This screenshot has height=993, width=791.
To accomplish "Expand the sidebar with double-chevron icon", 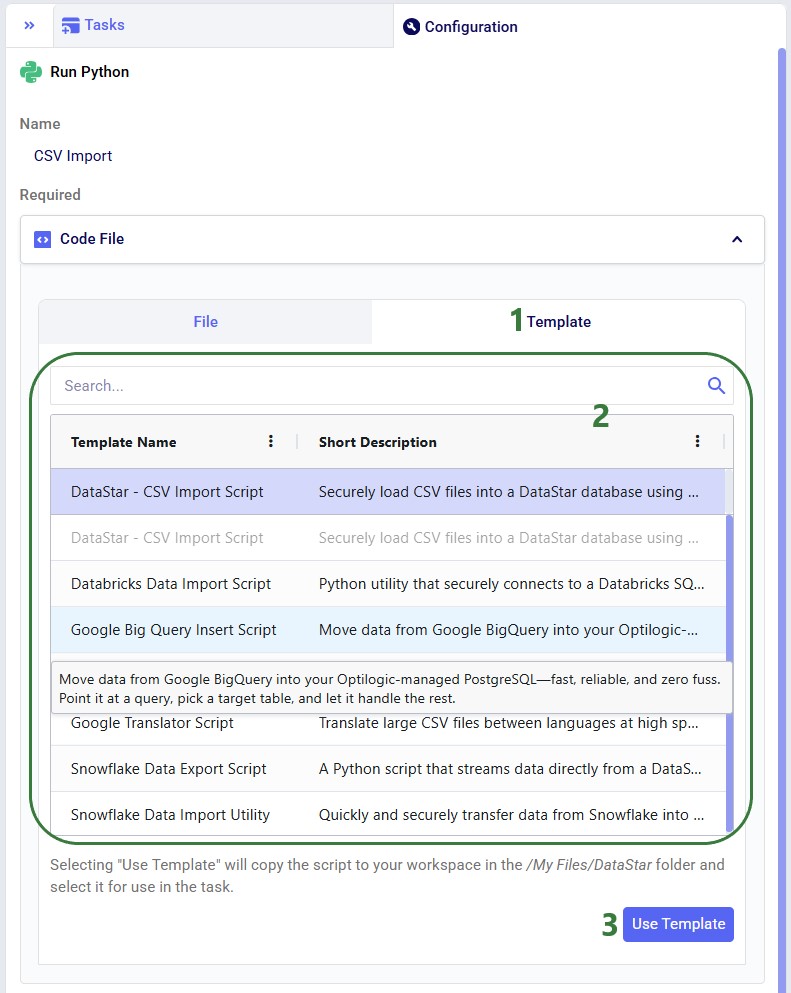I will tap(29, 25).
